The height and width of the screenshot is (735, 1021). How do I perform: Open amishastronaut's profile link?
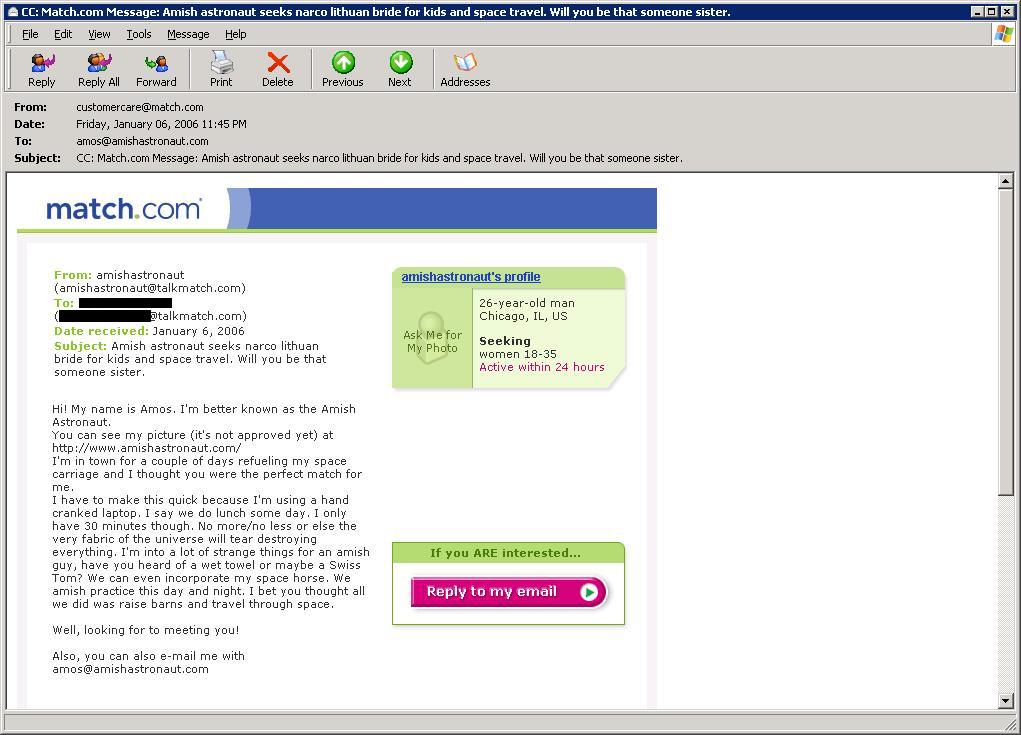(x=471, y=277)
